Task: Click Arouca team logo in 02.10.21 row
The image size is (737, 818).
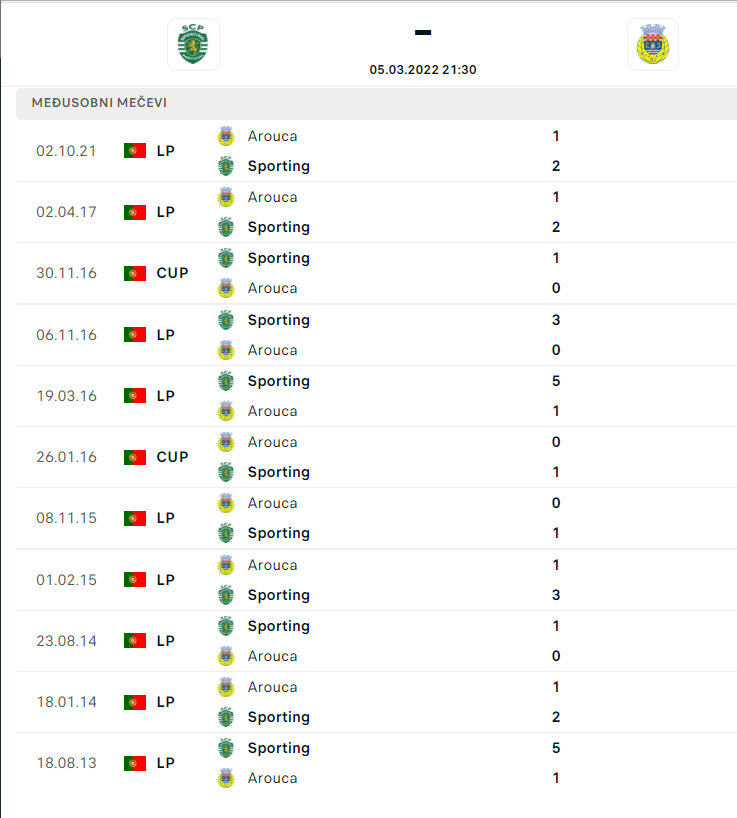Action: click(x=226, y=136)
